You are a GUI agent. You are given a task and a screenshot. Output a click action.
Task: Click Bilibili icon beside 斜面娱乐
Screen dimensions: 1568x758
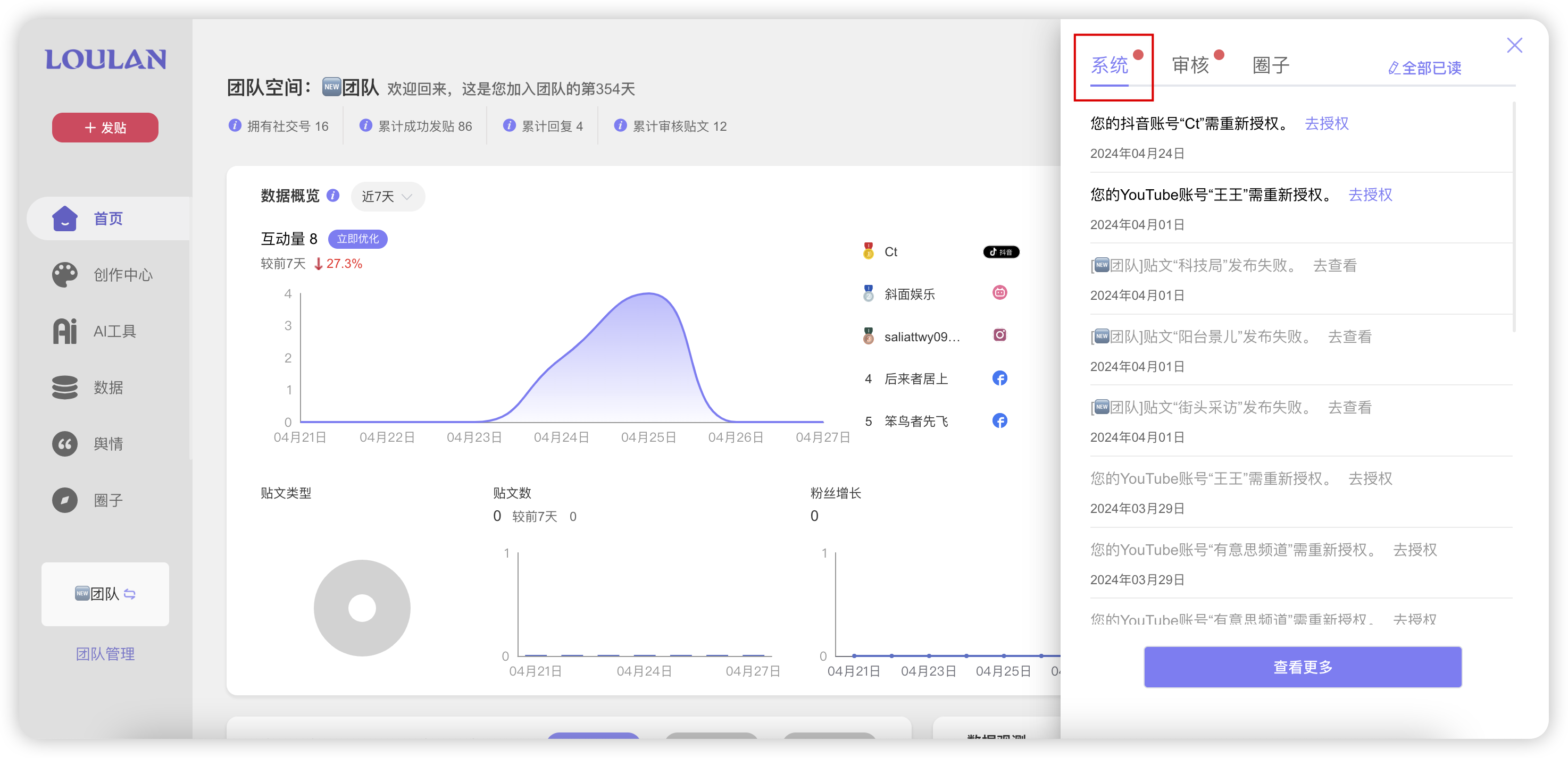pos(999,293)
